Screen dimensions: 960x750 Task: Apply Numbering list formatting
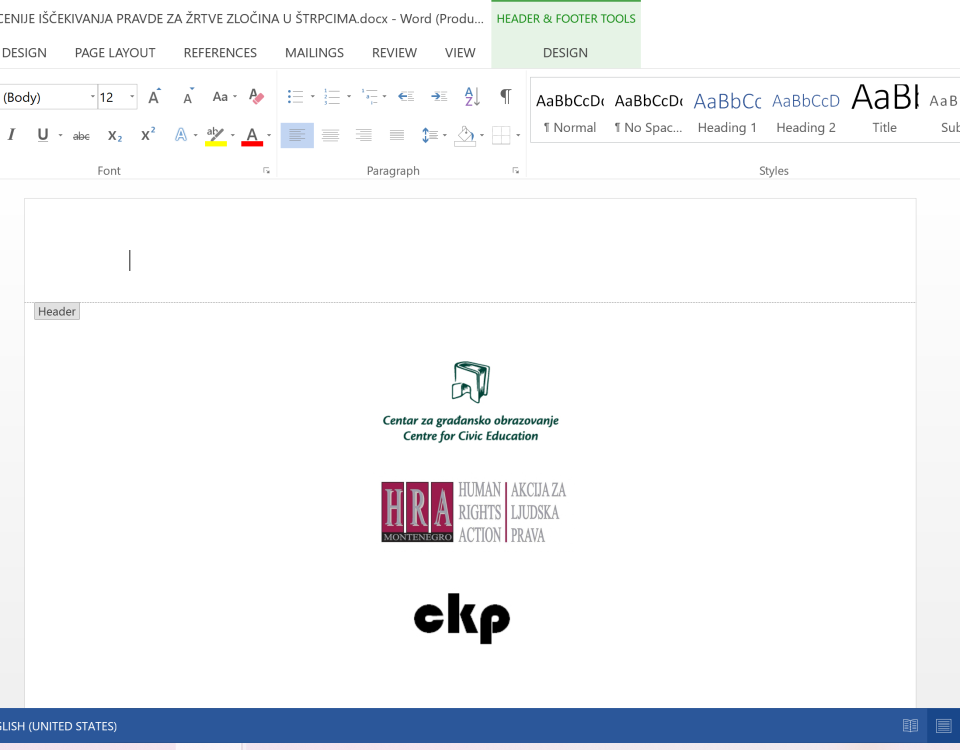(x=332, y=96)
